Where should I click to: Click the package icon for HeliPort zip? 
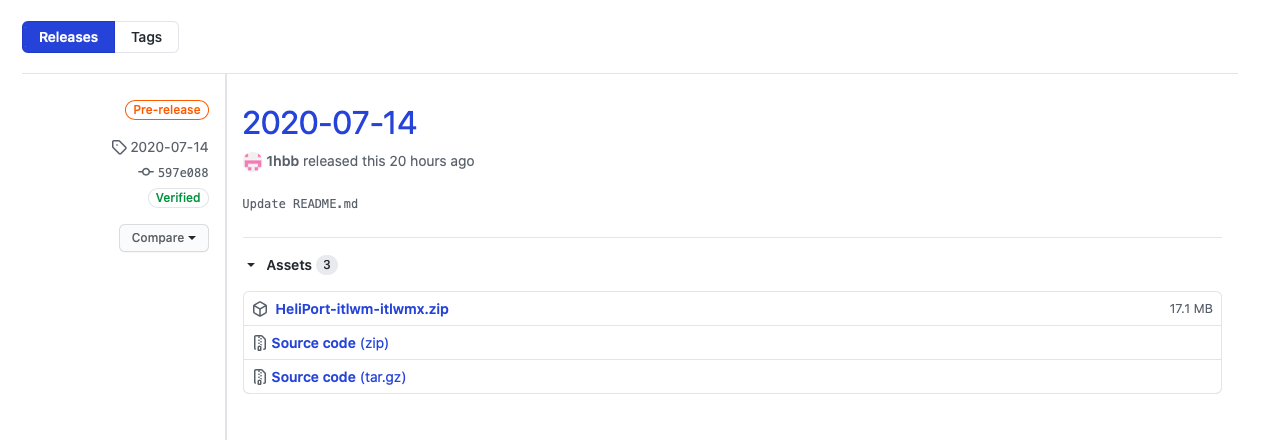tap(260, 309)
